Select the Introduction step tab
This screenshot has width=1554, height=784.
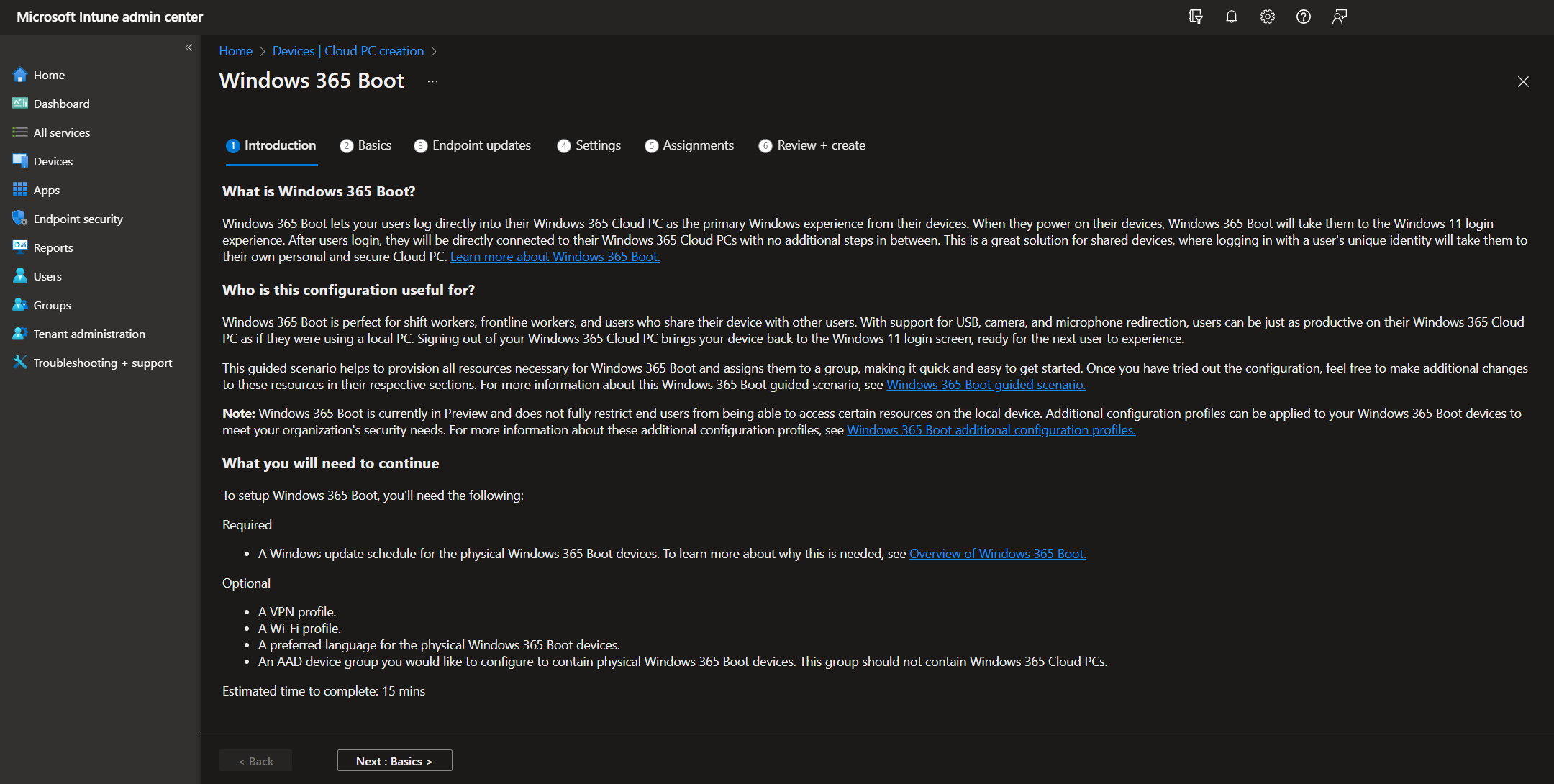click(271, 145)
